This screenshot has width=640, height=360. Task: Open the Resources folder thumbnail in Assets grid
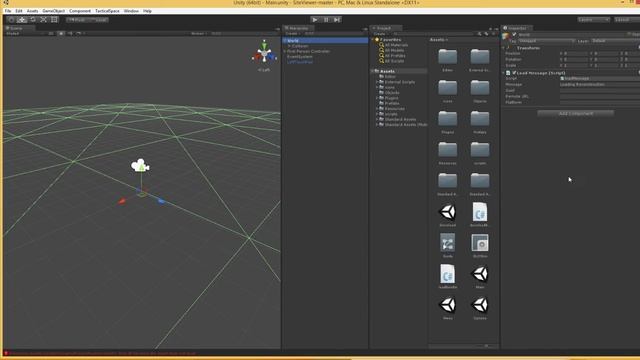pyautogui.click(x=447, y=149)
